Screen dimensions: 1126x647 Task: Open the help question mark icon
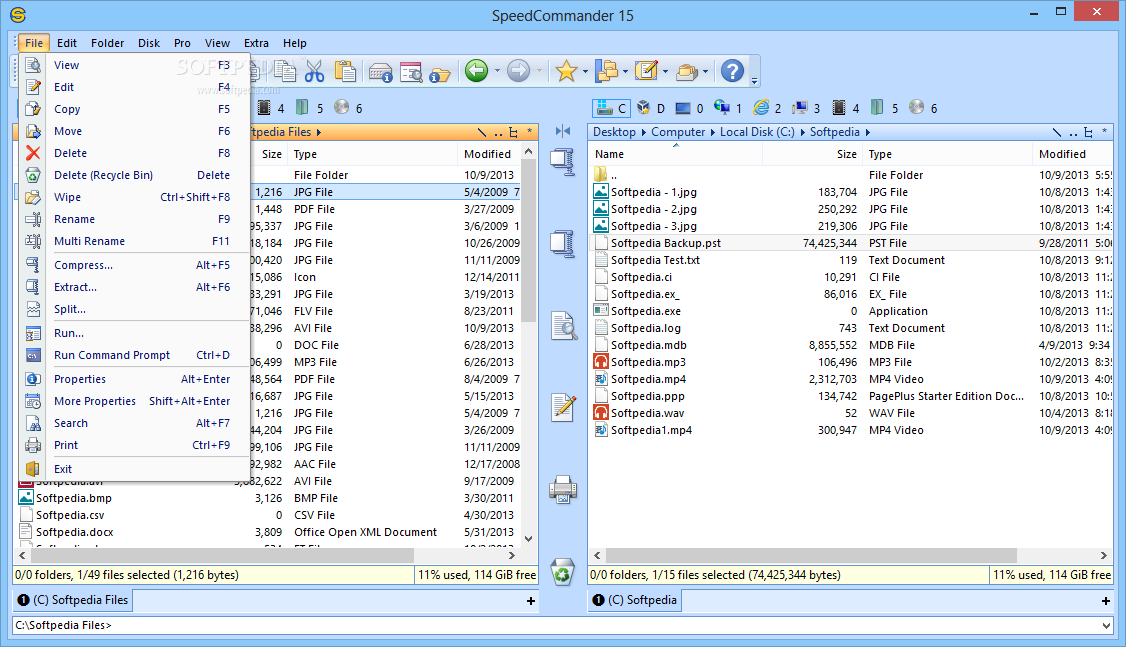(x=732, y=71)
